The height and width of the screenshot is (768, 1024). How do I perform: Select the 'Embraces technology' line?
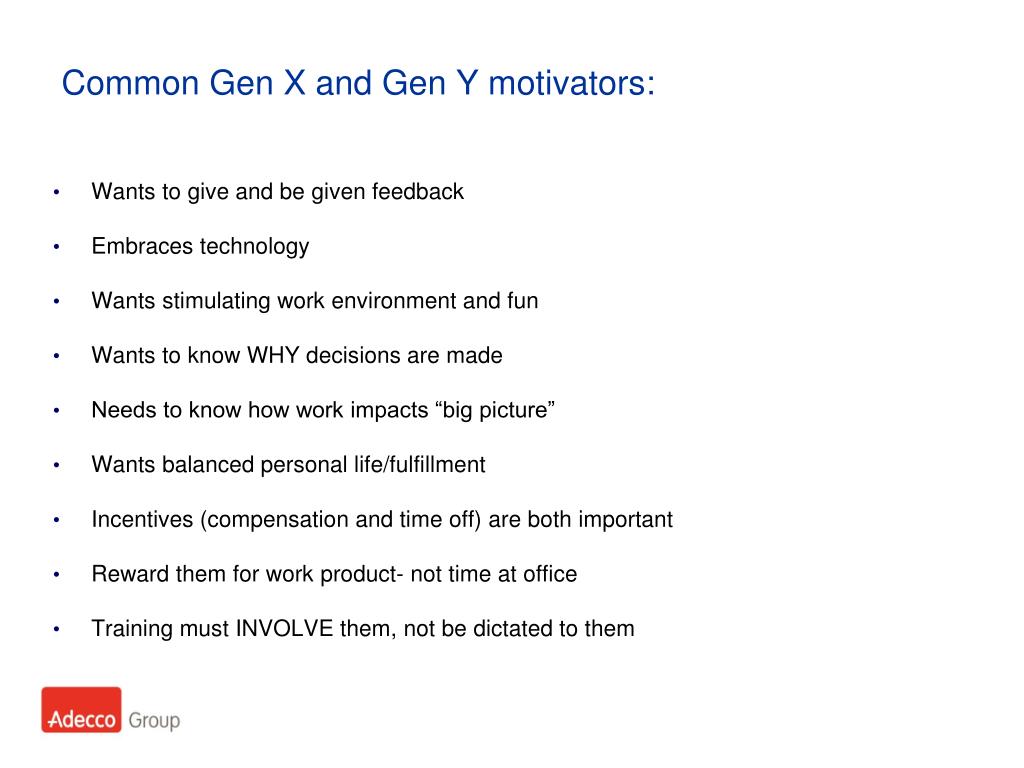200,247
